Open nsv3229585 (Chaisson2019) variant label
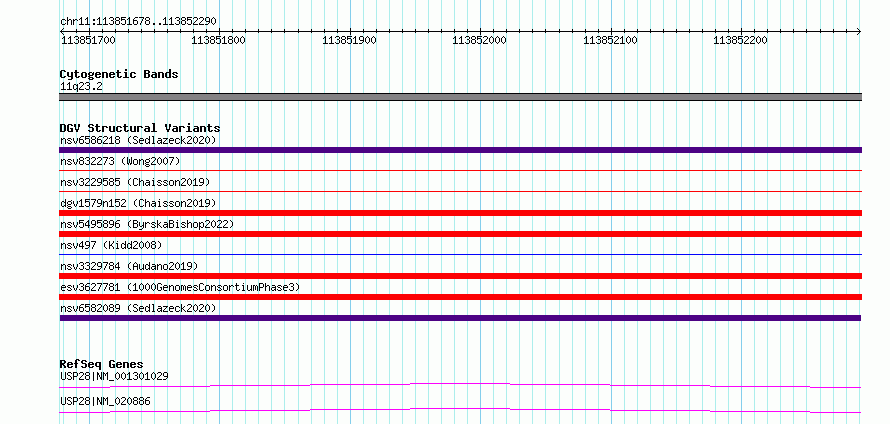 pyautogui.click(x=135, y=182)
